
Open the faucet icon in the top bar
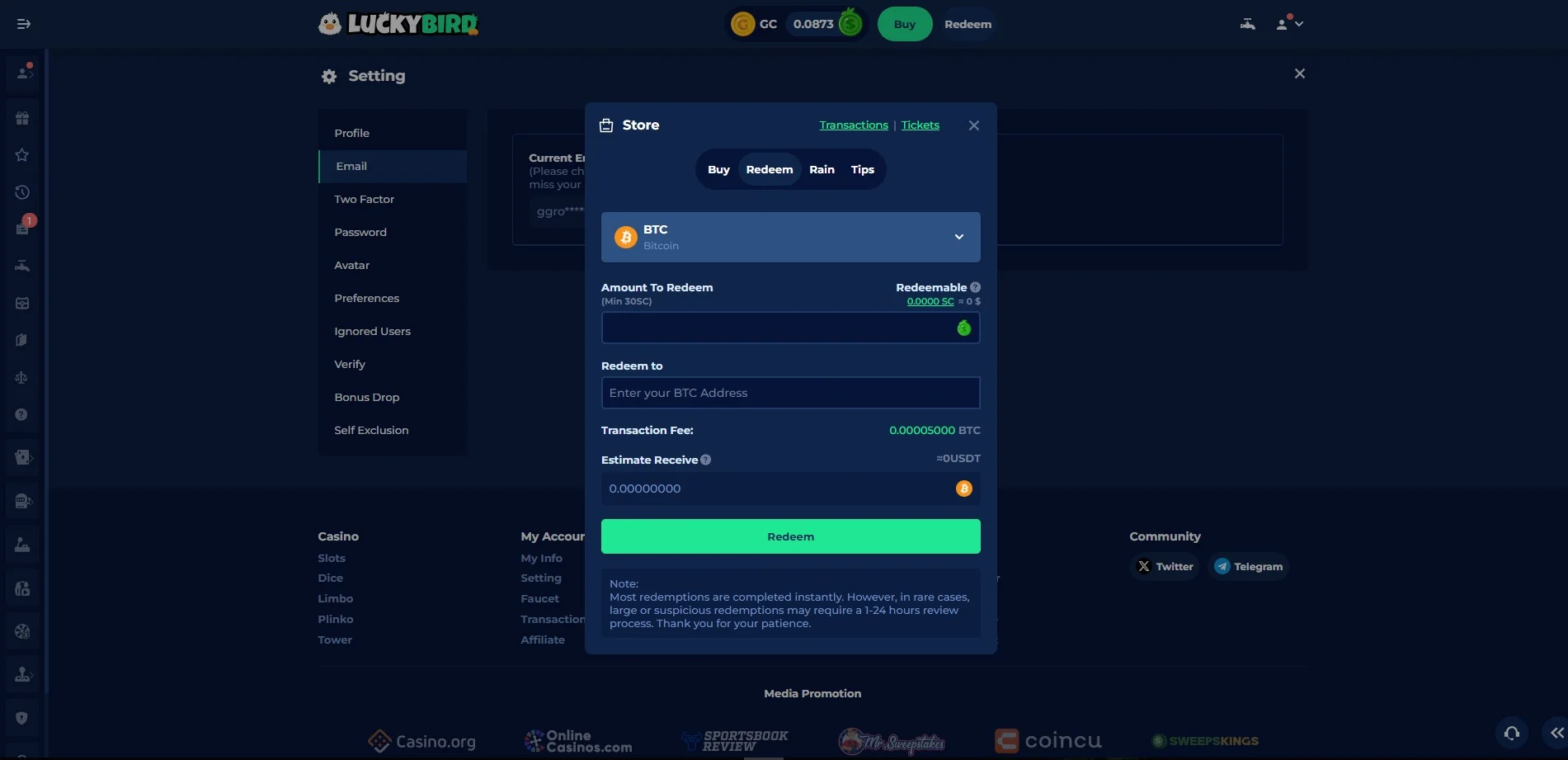(x=1246, y=23)
